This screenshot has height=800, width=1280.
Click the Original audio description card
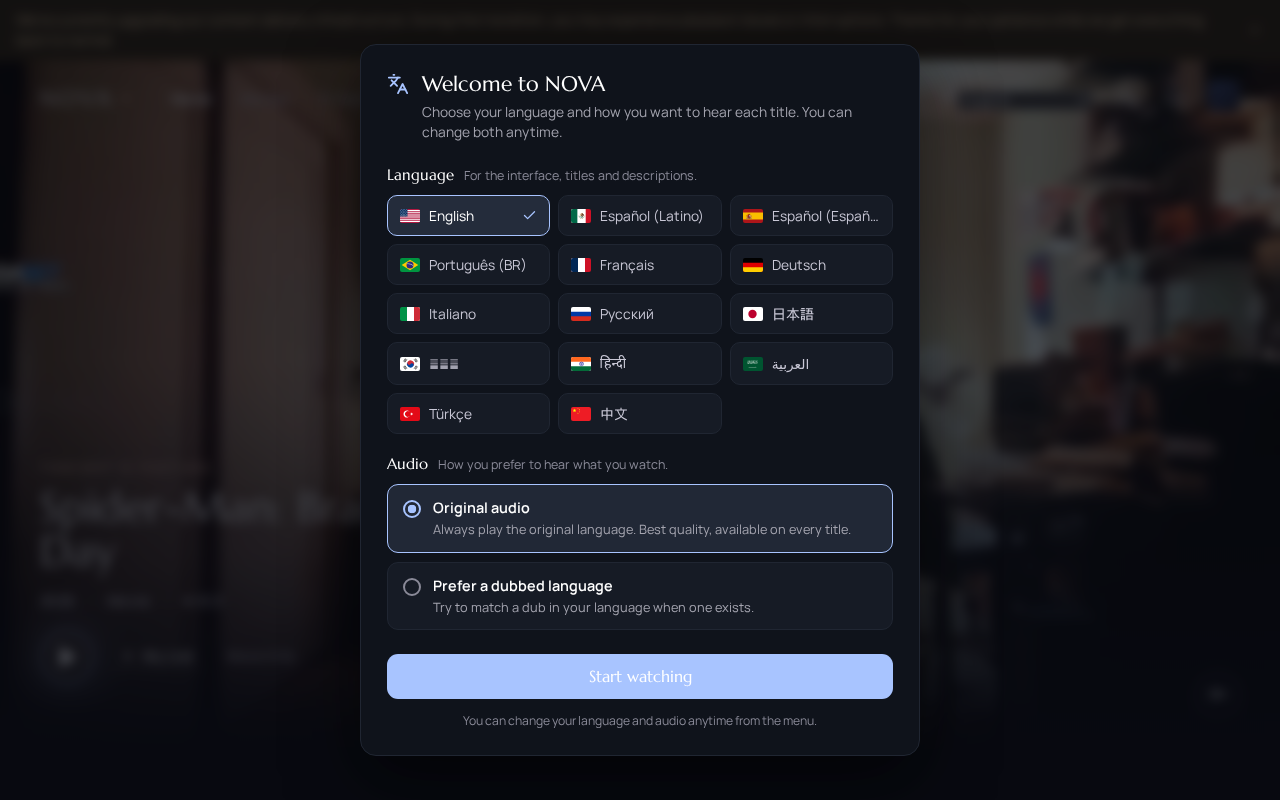click(640, 518)
